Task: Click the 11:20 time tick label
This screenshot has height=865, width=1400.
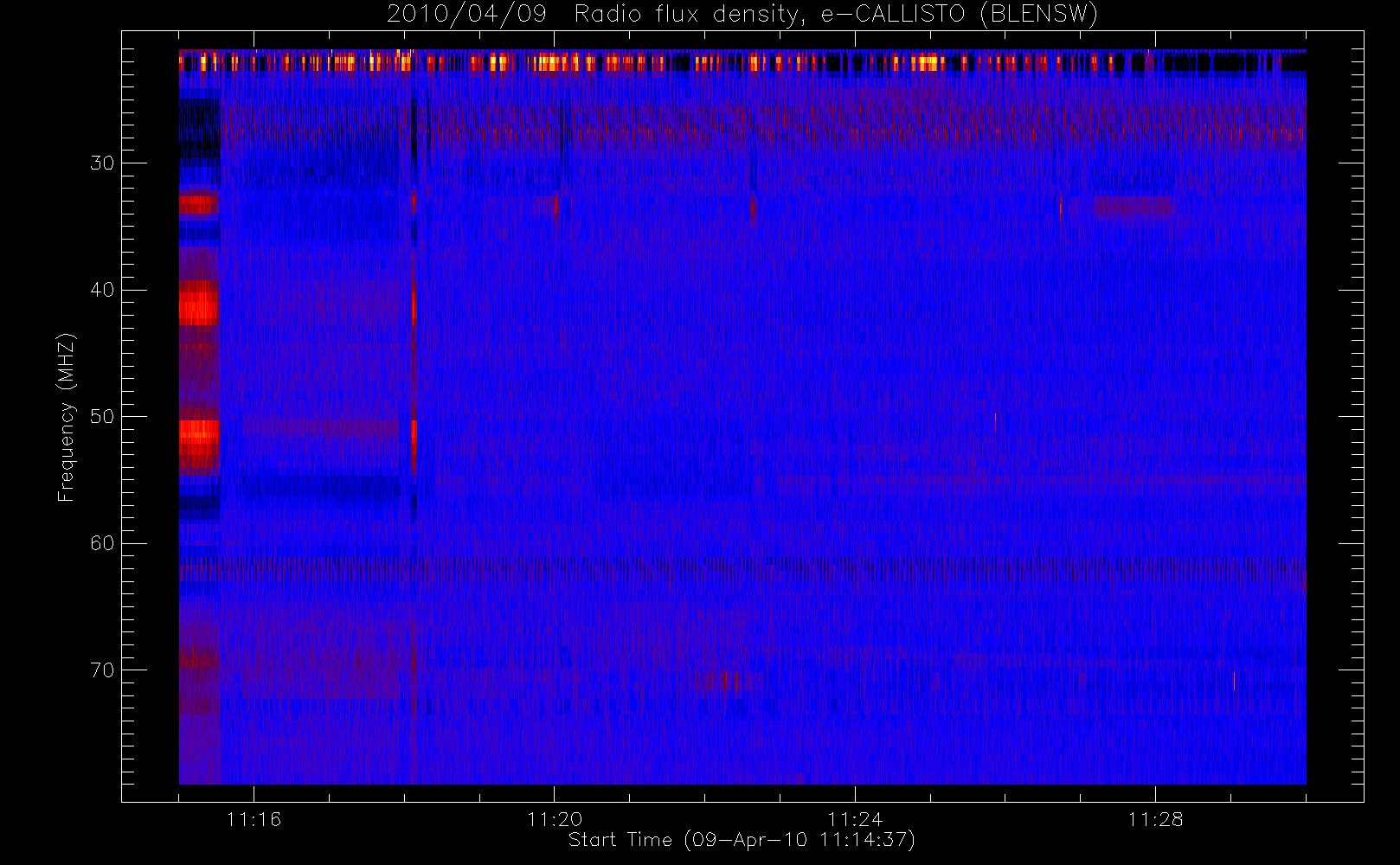Action: [x=555, y=819]
